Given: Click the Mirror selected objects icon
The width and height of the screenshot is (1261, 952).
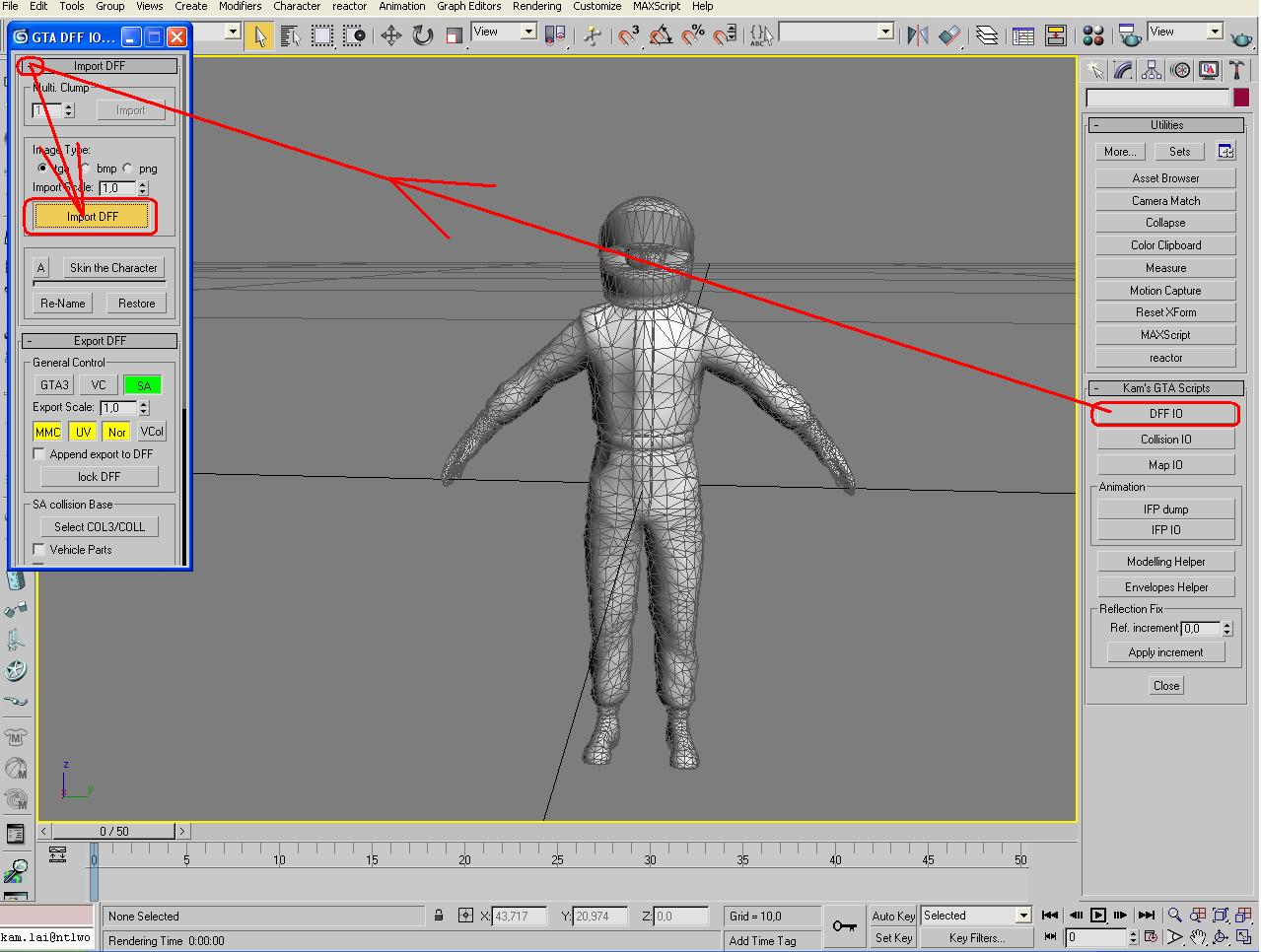Looking at the screenshot, I should coord(917,36).
